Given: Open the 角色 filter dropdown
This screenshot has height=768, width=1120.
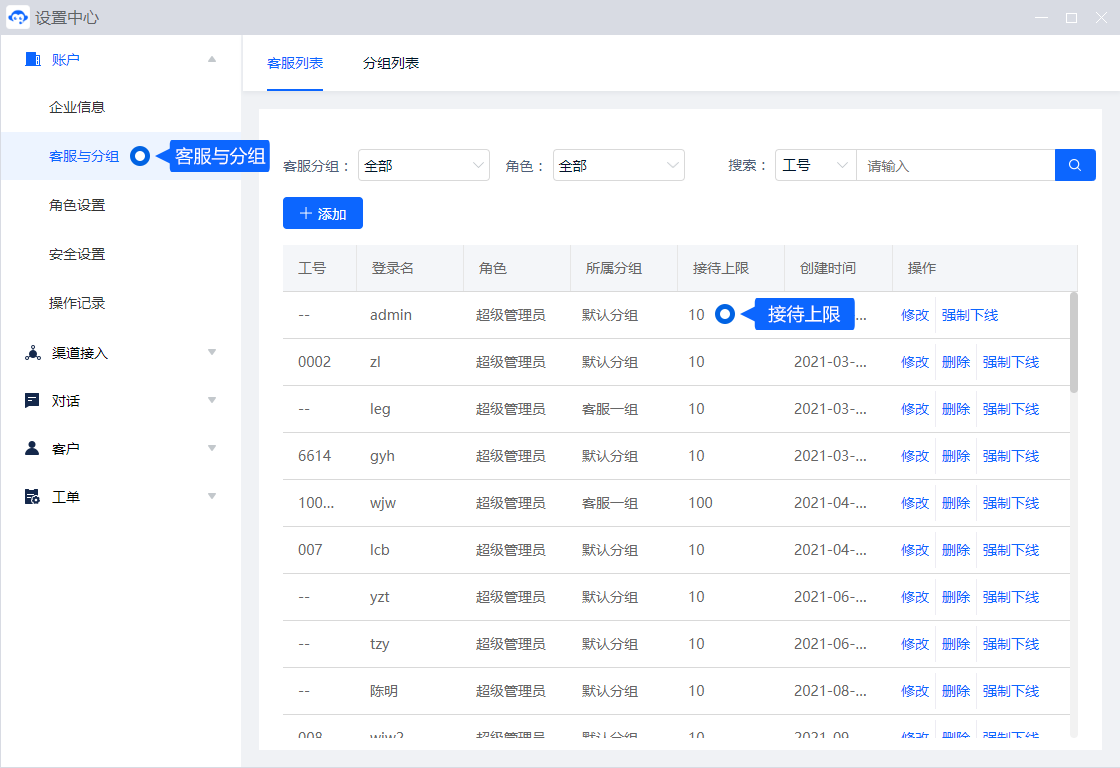Looking at the screenshot, I should coord(619,165).
